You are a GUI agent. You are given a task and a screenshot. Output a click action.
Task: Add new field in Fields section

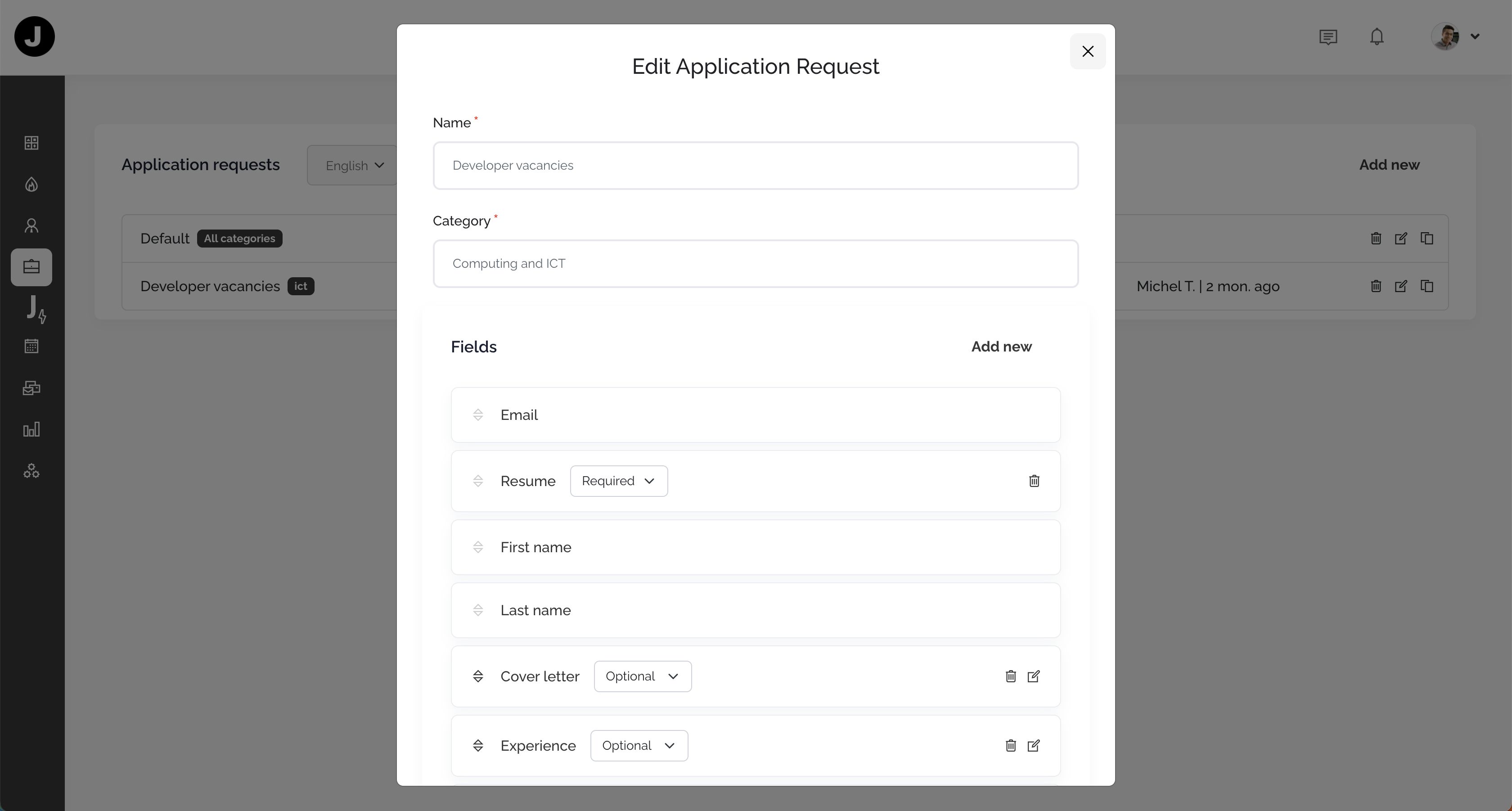pyautogui.click(x=1001, y=347)
